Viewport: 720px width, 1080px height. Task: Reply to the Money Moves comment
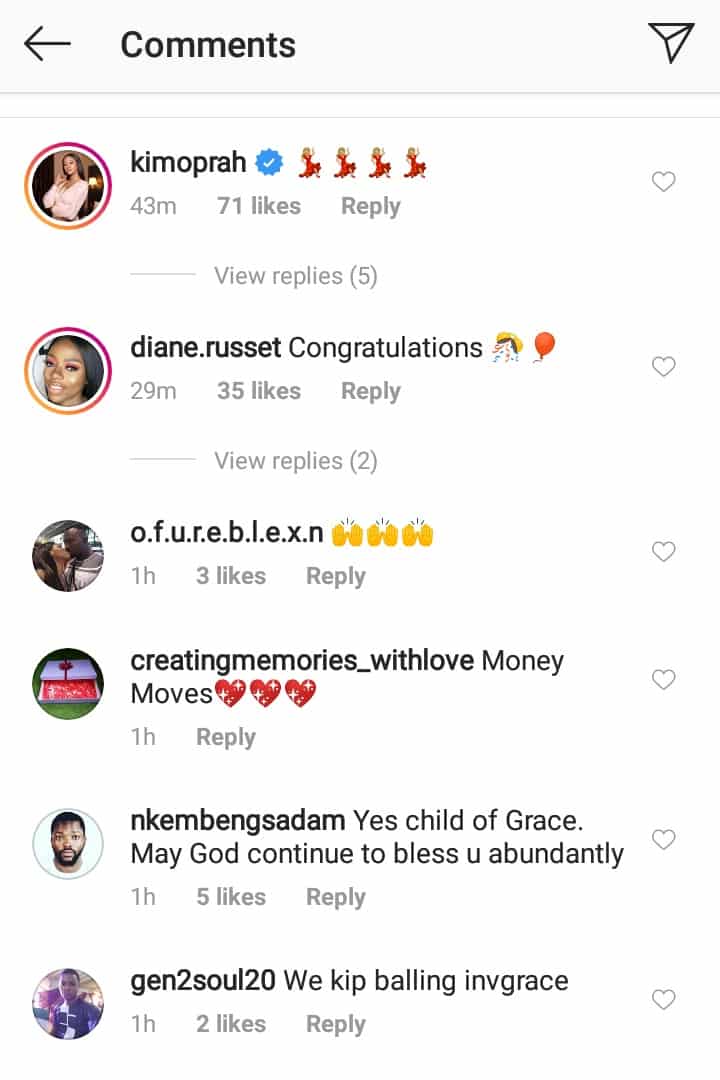[x=226, y=737]
